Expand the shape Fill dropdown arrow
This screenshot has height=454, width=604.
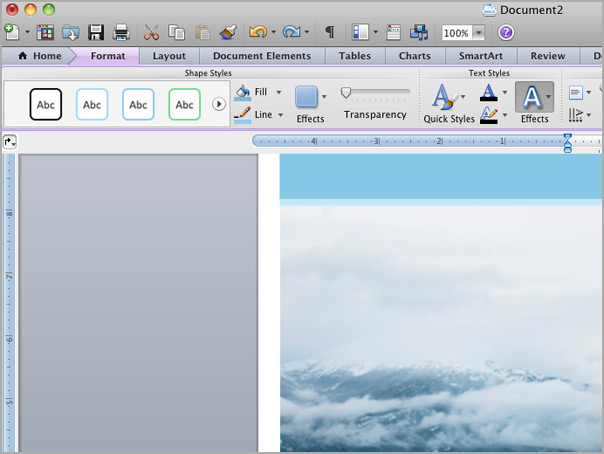pyautogui.click(x=278, y=92)
